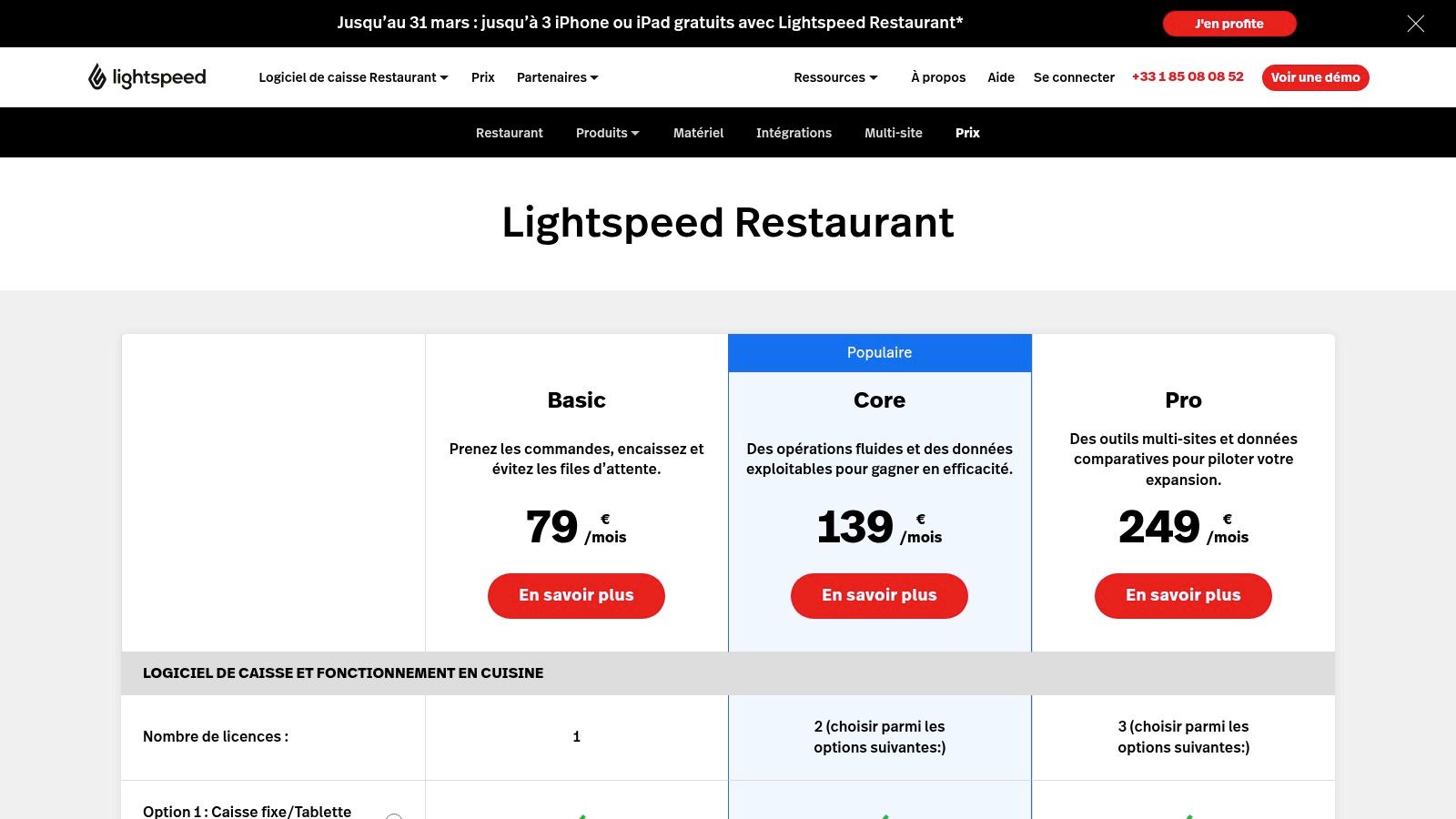Click Se connecter to log in
Viewport: 1456px width, 819px height.
click(1074, 77)
